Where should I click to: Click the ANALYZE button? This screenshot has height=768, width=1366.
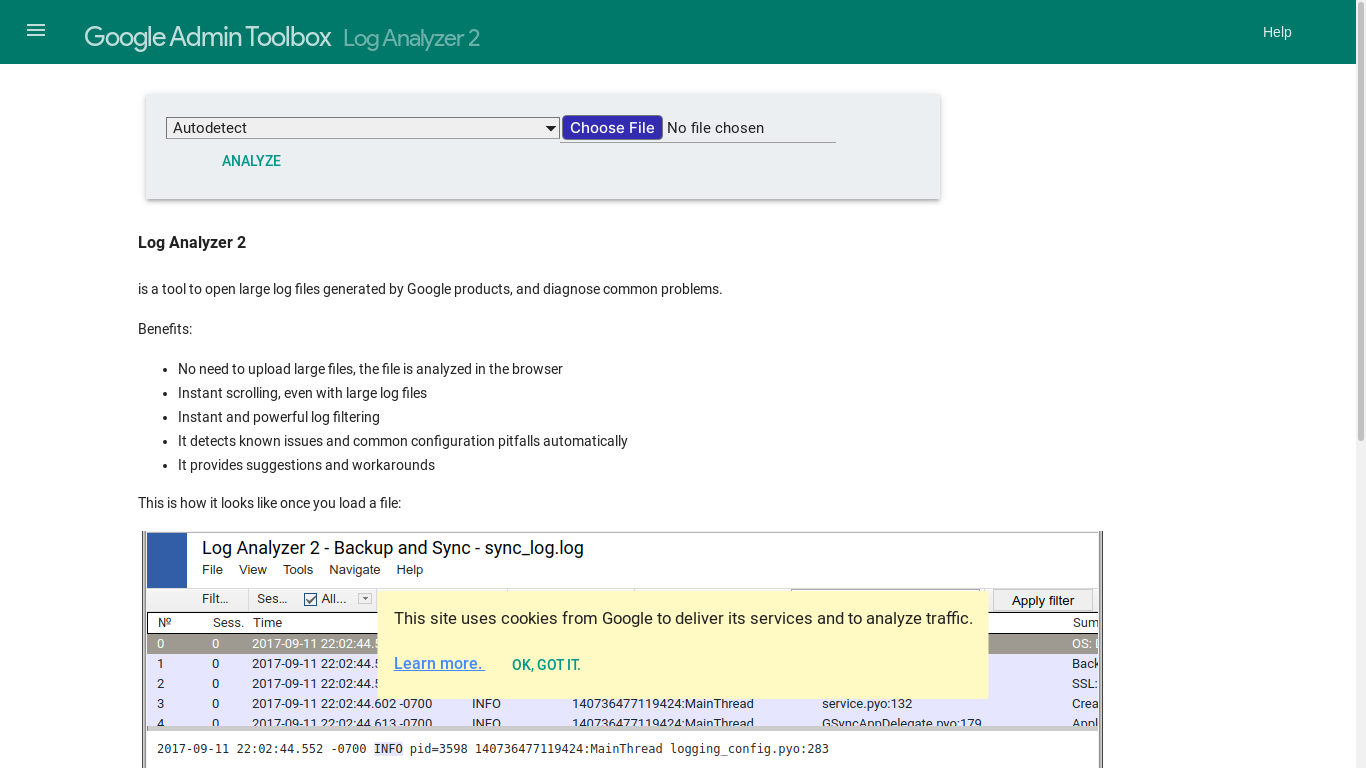point(251,161)
